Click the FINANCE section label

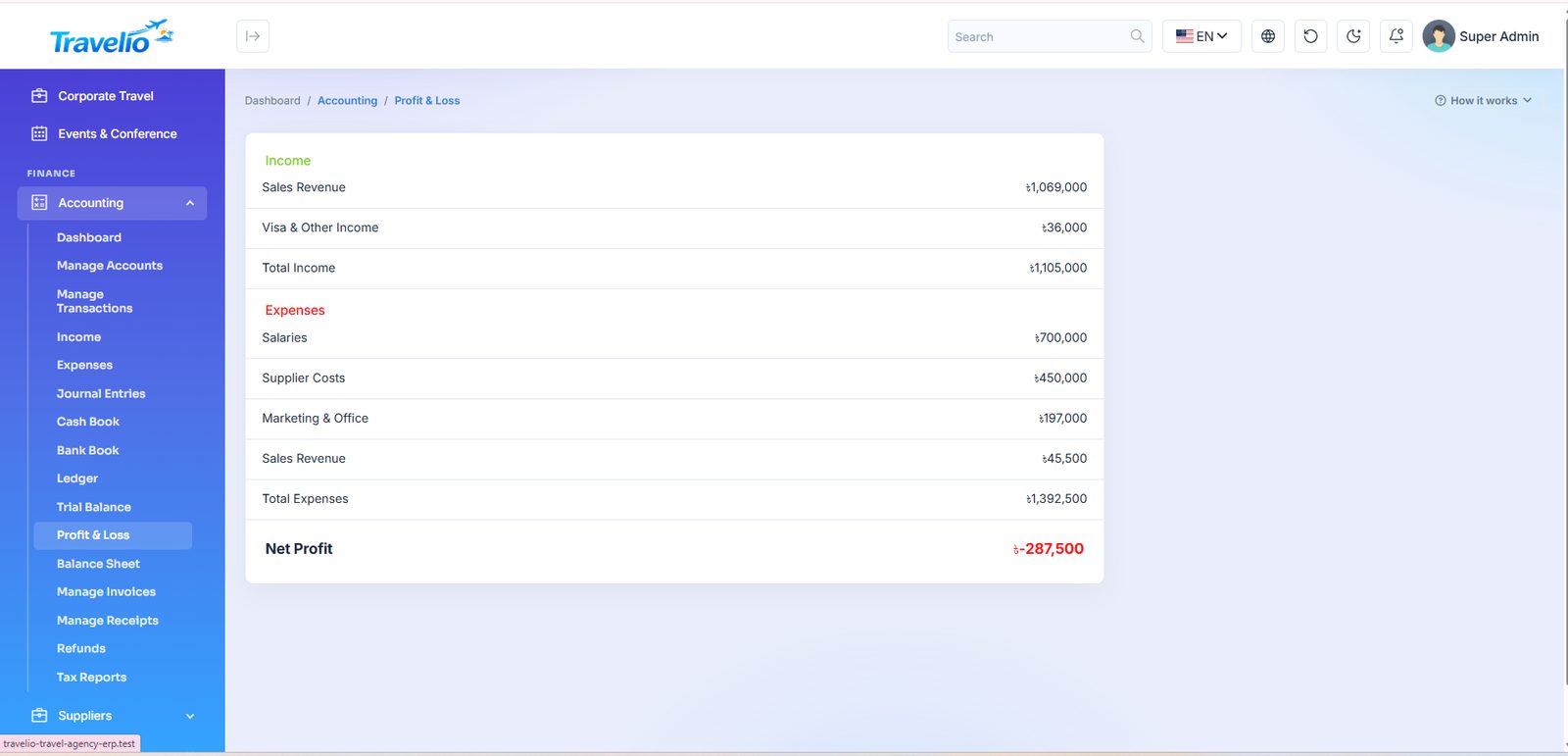click(51, 174)
